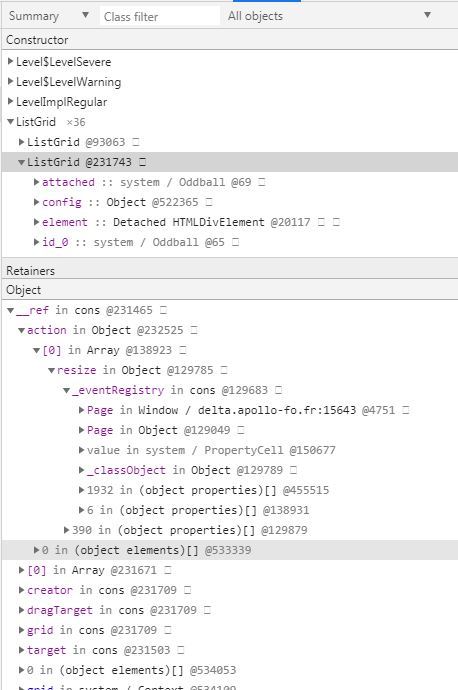Focus the Class filter input field
Screen dimensions: 458x690
(x=160, y=16)
